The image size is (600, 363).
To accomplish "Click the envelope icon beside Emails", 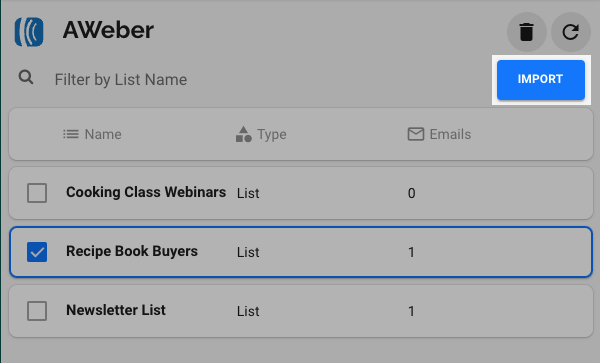I will point(416,134).
